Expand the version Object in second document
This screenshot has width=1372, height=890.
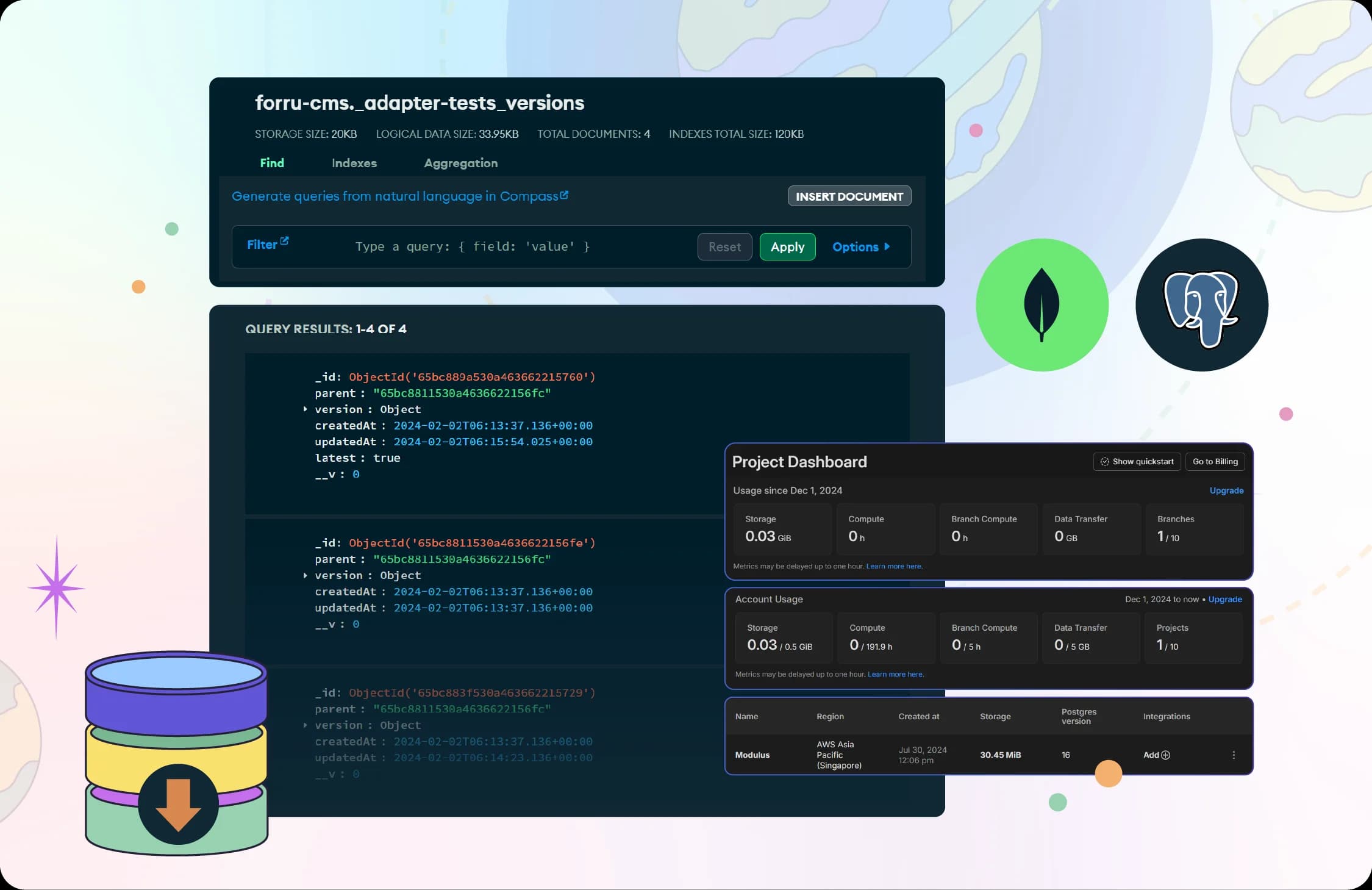[305, 575]
